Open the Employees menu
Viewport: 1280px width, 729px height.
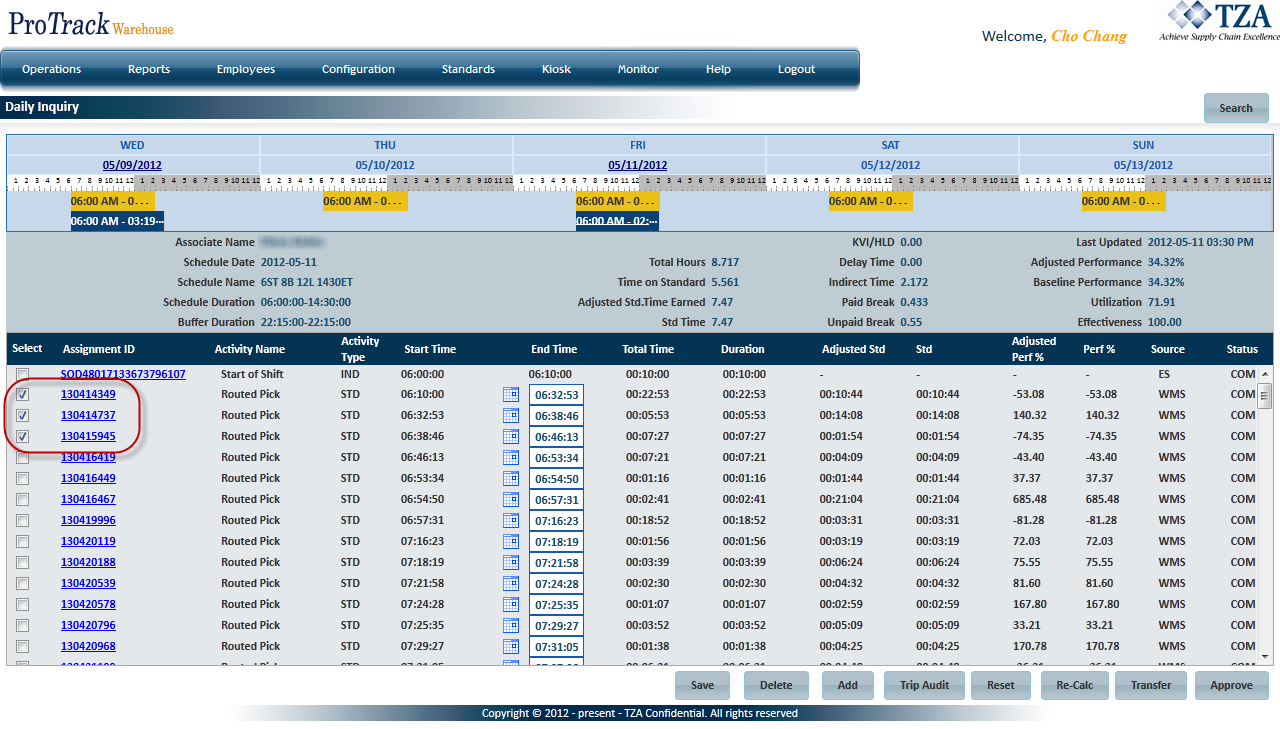click(x=246, y=70)
